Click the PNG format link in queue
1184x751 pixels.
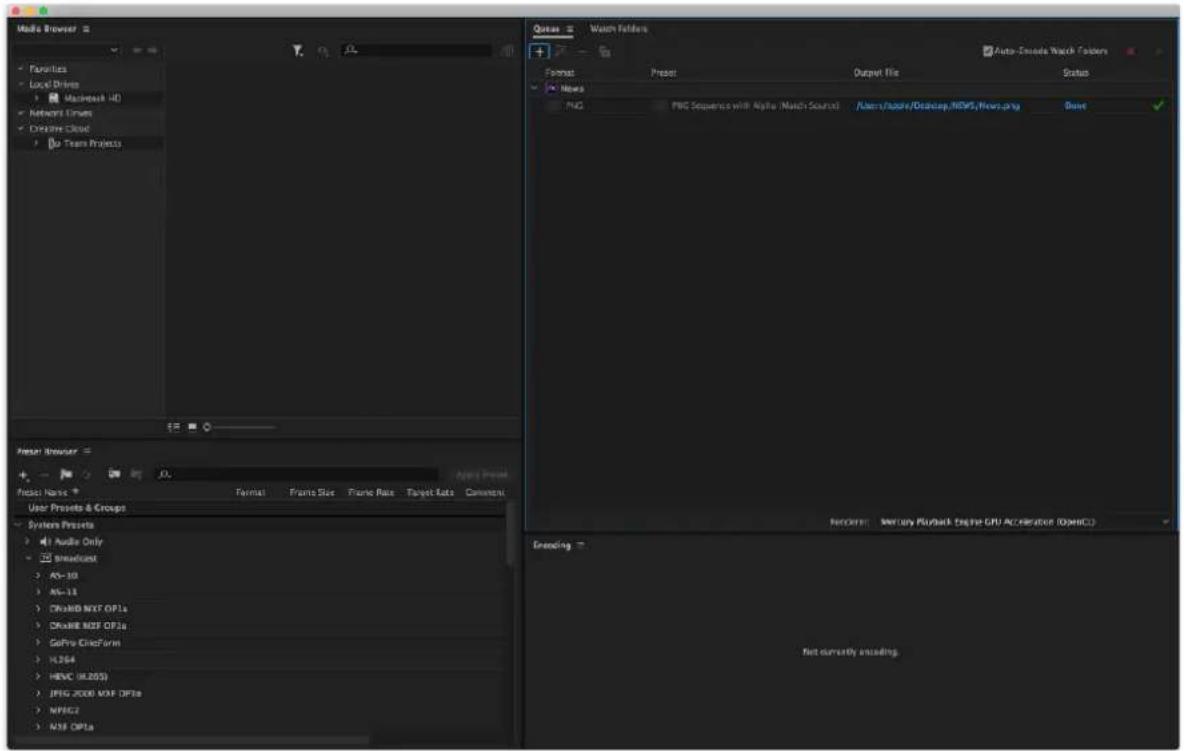(575, 106)
